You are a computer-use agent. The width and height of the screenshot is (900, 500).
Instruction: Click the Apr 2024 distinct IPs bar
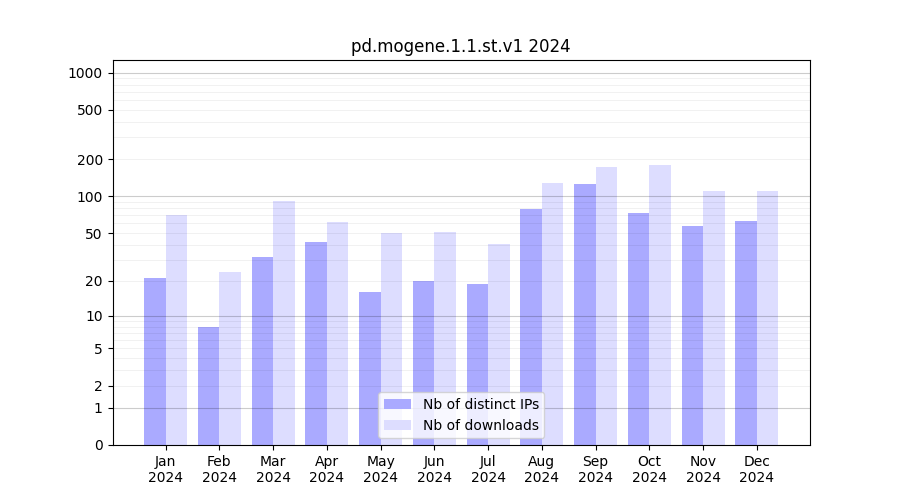pyautogui.click(x=316, y=343)
